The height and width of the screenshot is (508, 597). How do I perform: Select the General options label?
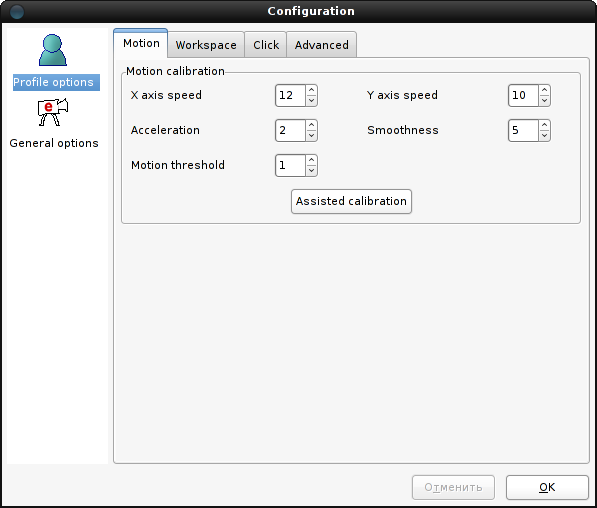pos(54,143)
